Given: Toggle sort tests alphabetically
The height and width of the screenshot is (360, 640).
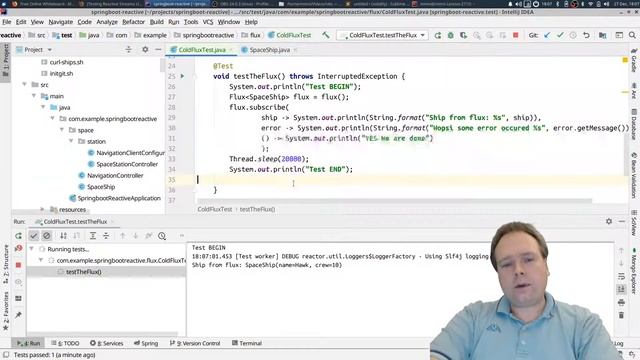Looking at the screenshot, I should (x=63, y=236).
